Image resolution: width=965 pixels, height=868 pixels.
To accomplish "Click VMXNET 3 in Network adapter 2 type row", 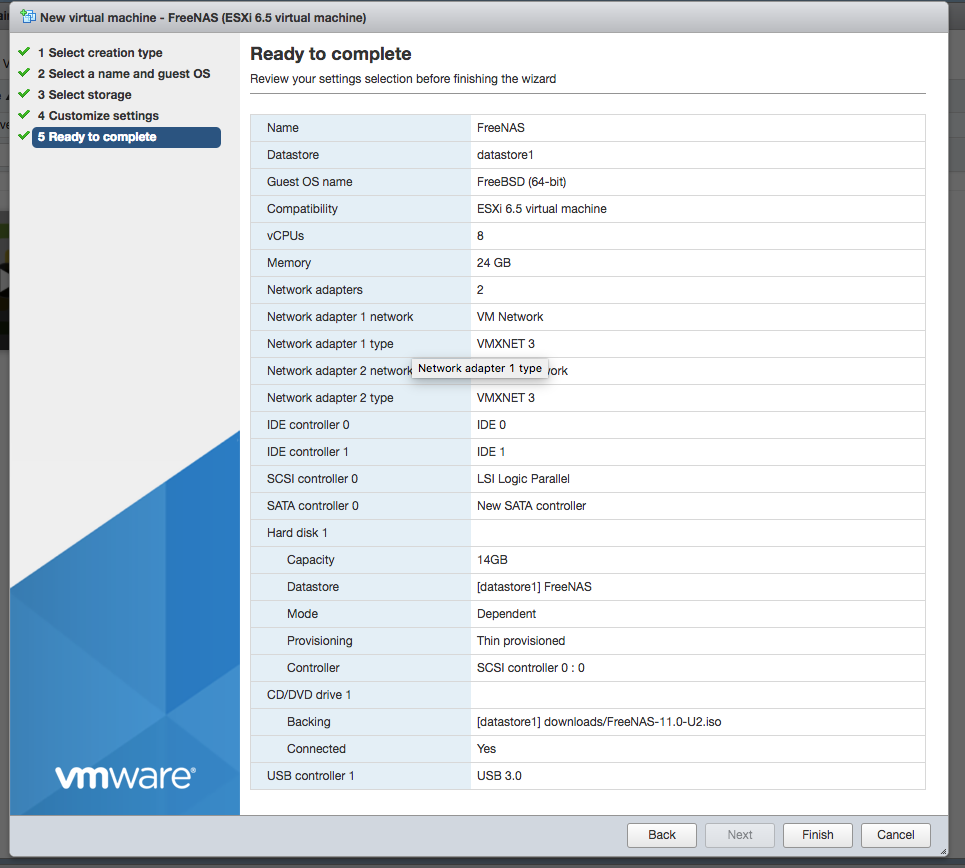I will tap(505, 398).
